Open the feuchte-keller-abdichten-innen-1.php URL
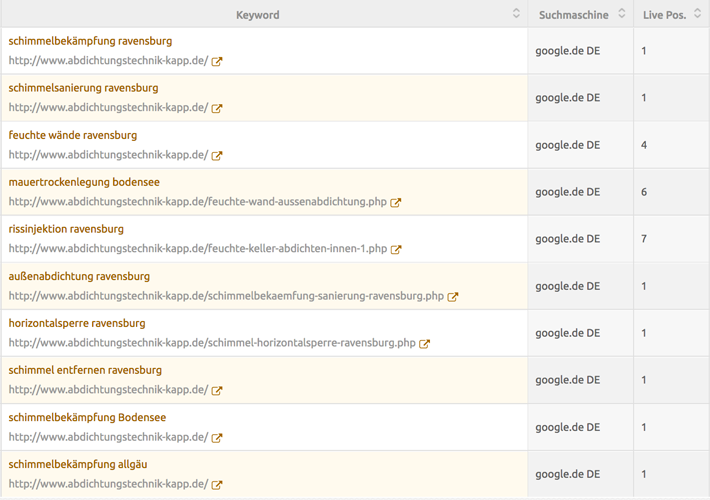710x500 pixels. [198, 249]
